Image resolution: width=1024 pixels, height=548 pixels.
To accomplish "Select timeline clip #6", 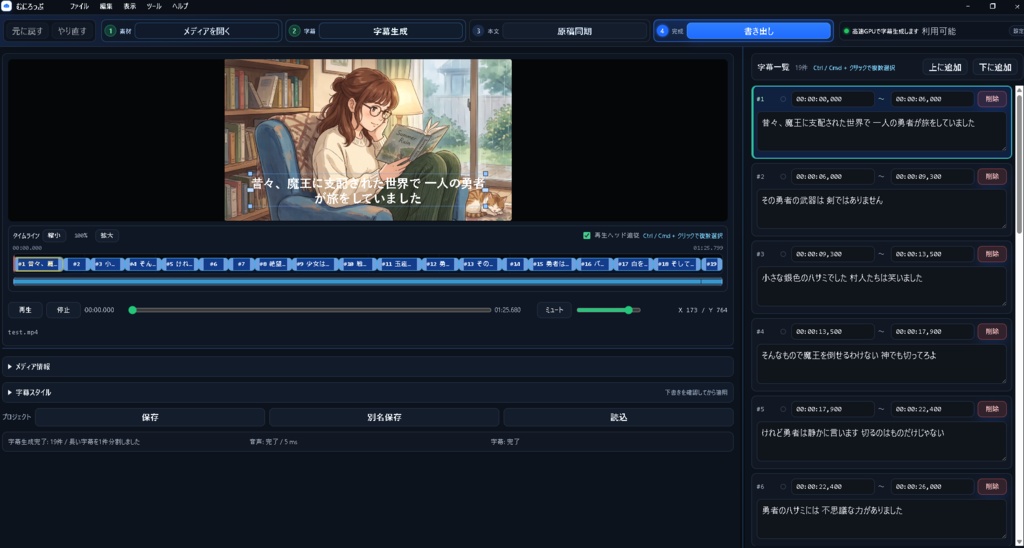I will click(214, 264).
